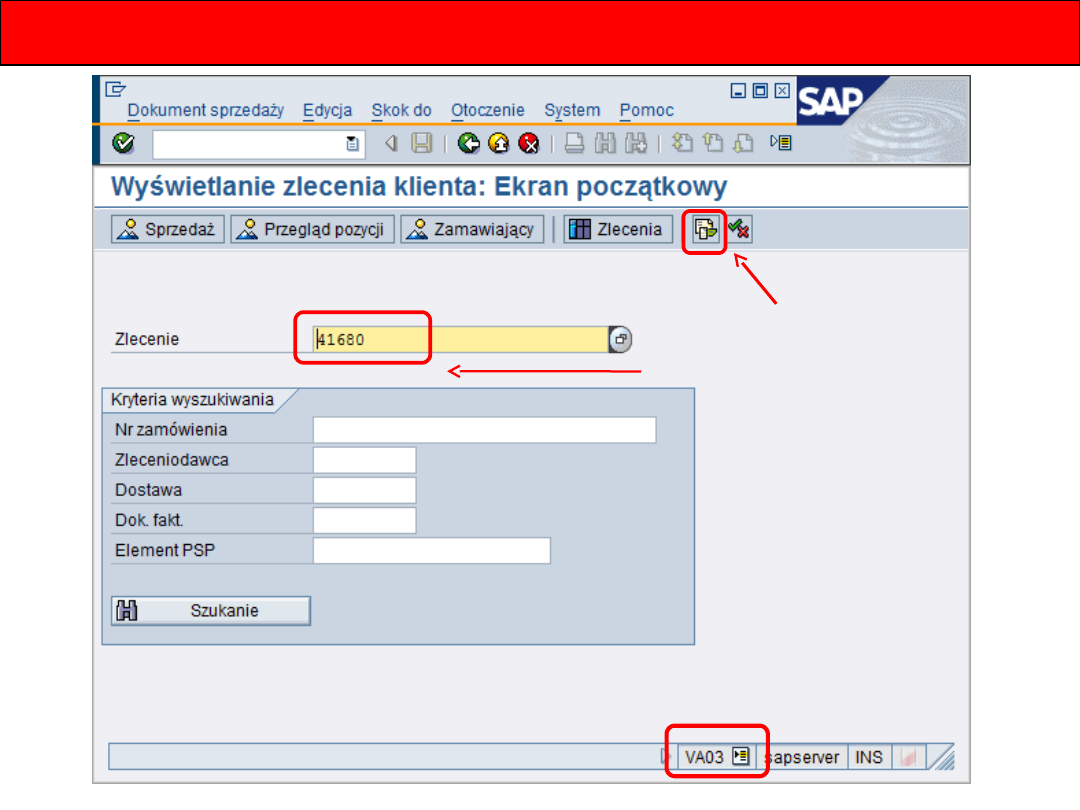Open the command field history dropdown

352,144
